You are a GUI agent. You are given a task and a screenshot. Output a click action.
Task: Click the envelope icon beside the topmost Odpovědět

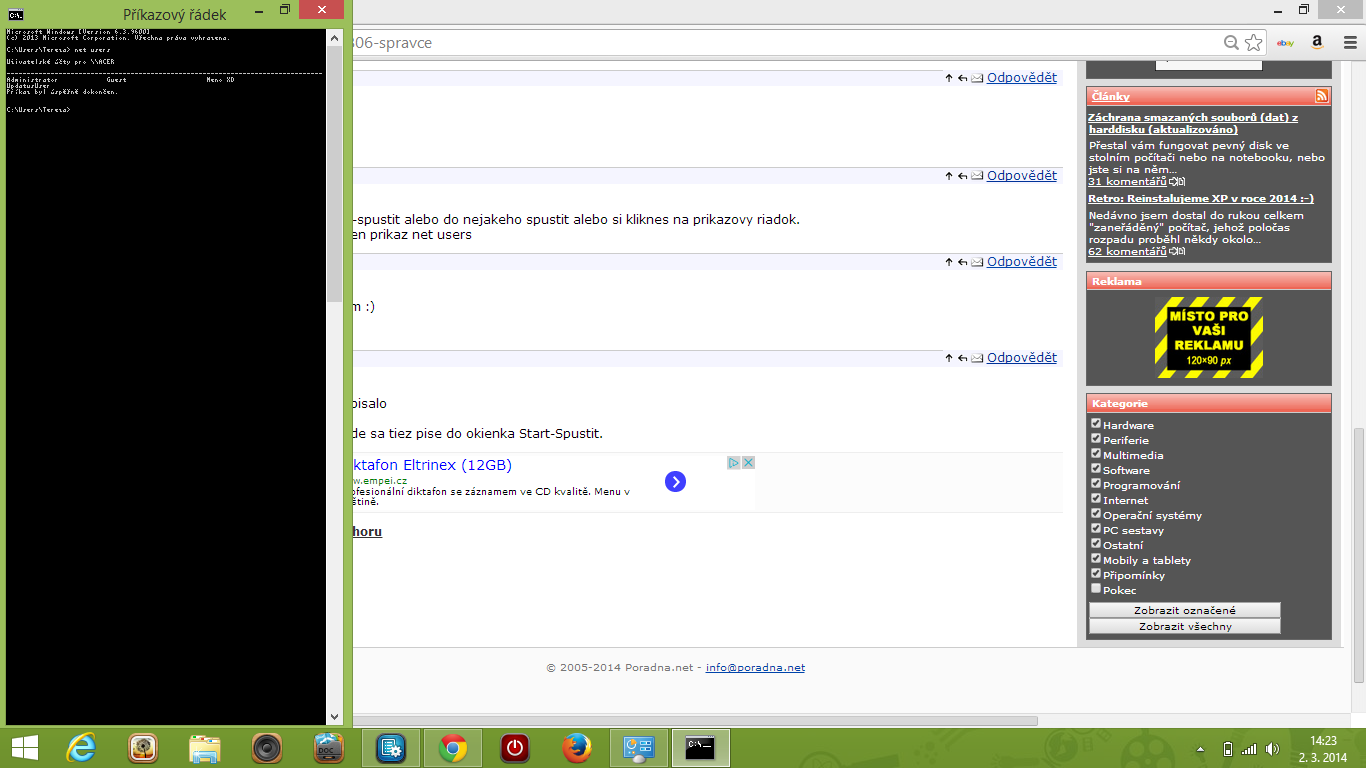tap(977, 78)
